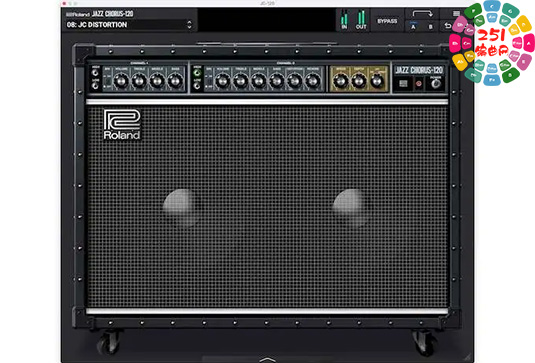The width and height of the screenshot is (535, 363).
Task: Click the grey grille icon beside power lamp
Action: (403, 84)
